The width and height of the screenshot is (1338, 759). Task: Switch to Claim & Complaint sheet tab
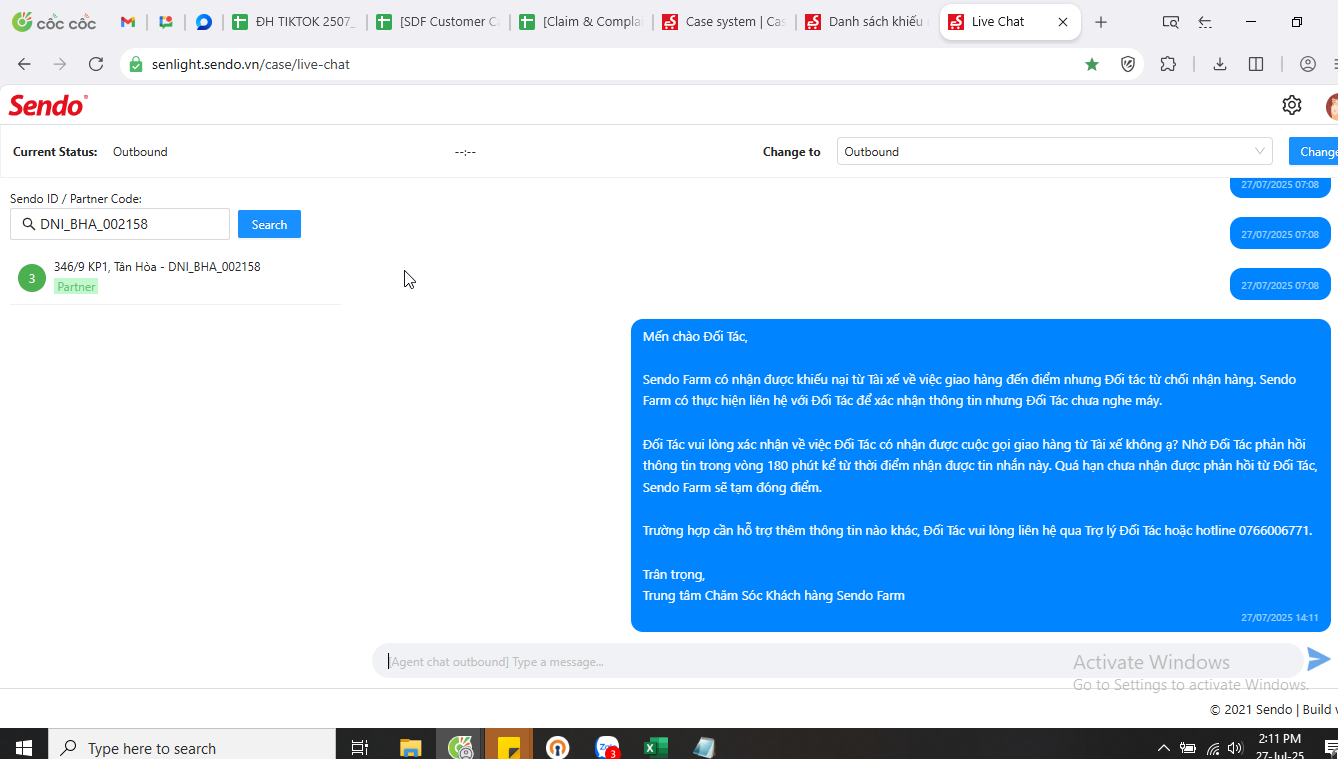coord(580,22)
